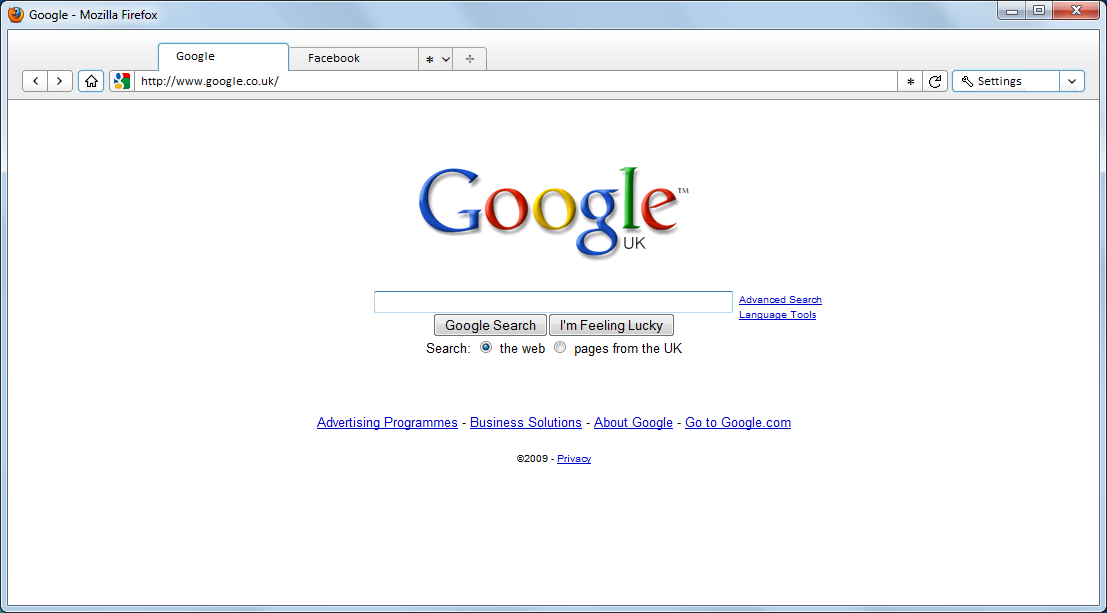1107x613 pixels.
Task: Click the Firefox icon in title bar
Action: coord(16,14)
